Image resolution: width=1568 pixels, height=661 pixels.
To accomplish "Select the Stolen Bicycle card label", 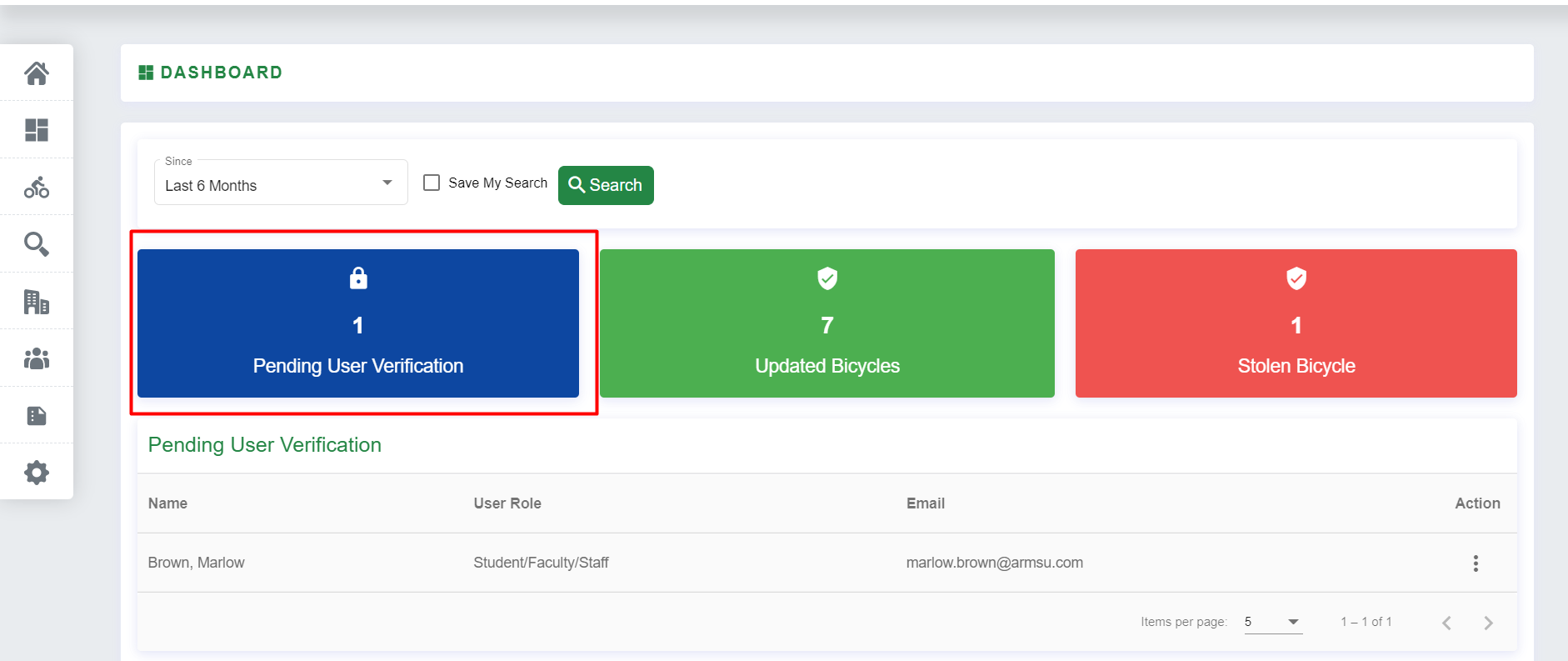I will pyautogui.click(x=1296, y=366).
